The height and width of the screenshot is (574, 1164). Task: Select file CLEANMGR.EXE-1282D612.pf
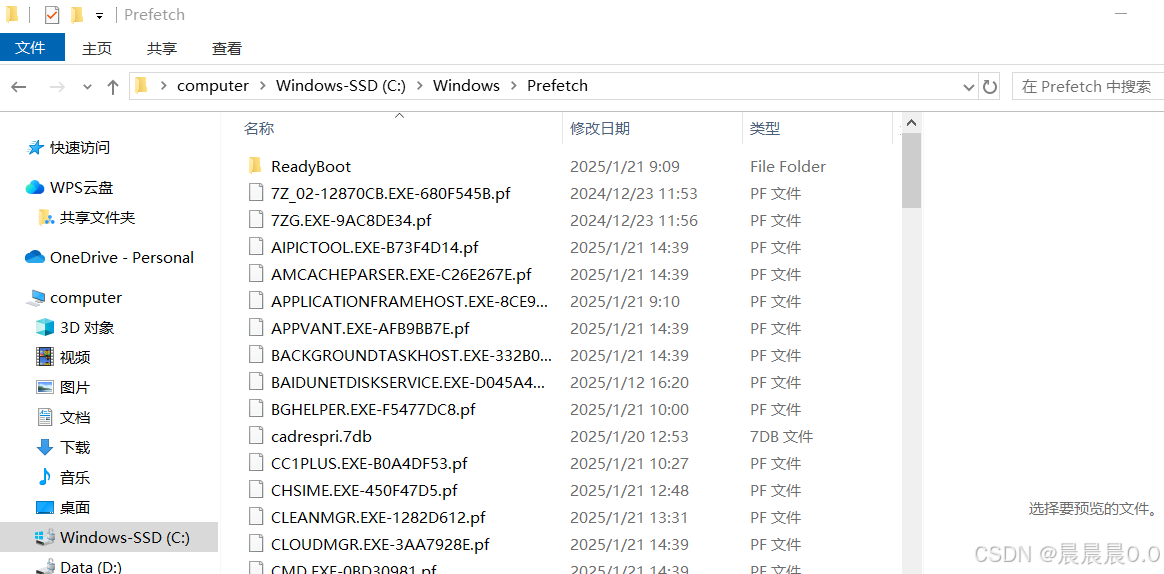(x=379, y=518)
